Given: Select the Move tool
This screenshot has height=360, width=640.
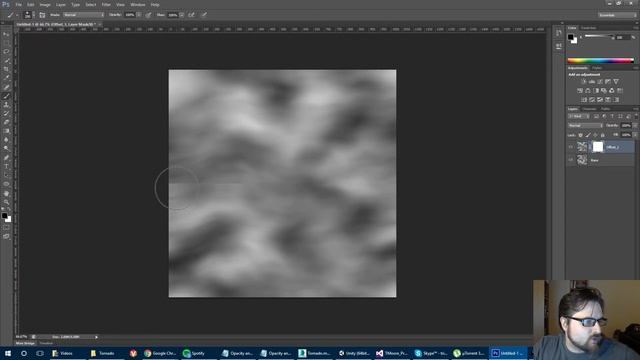Looking at the screenshot, I should click(7, 34).
